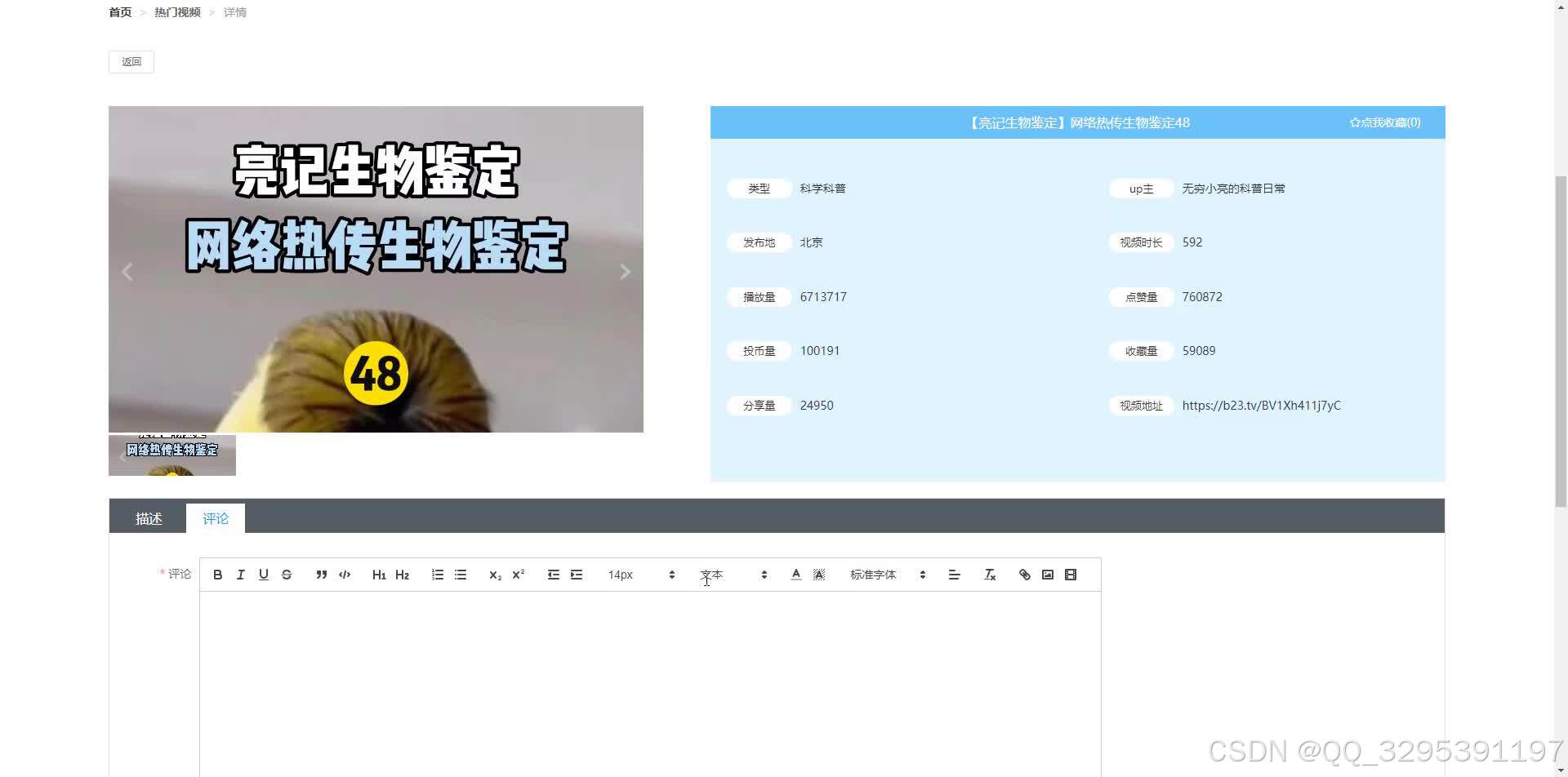Image resolution: width=1568 pixels, height=777 pixels.
Task: Open the 标准字体 font family dropdown
Action: click(x=888, y=575)
